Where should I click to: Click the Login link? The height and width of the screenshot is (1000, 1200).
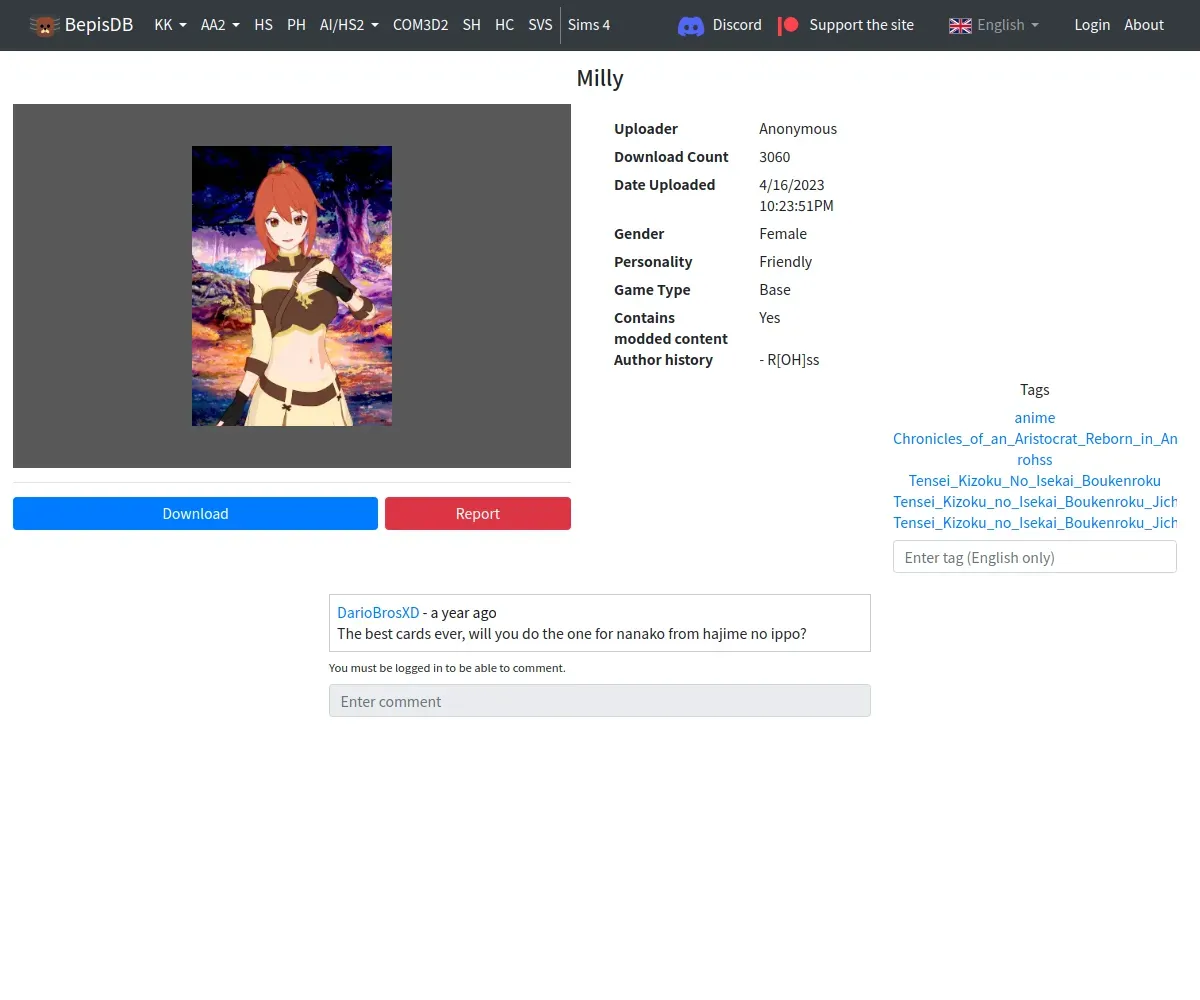(1092, 25)
